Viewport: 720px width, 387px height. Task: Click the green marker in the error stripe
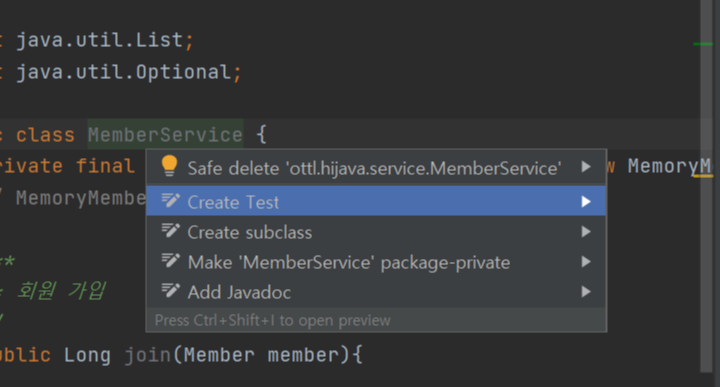tap(703, 44)
